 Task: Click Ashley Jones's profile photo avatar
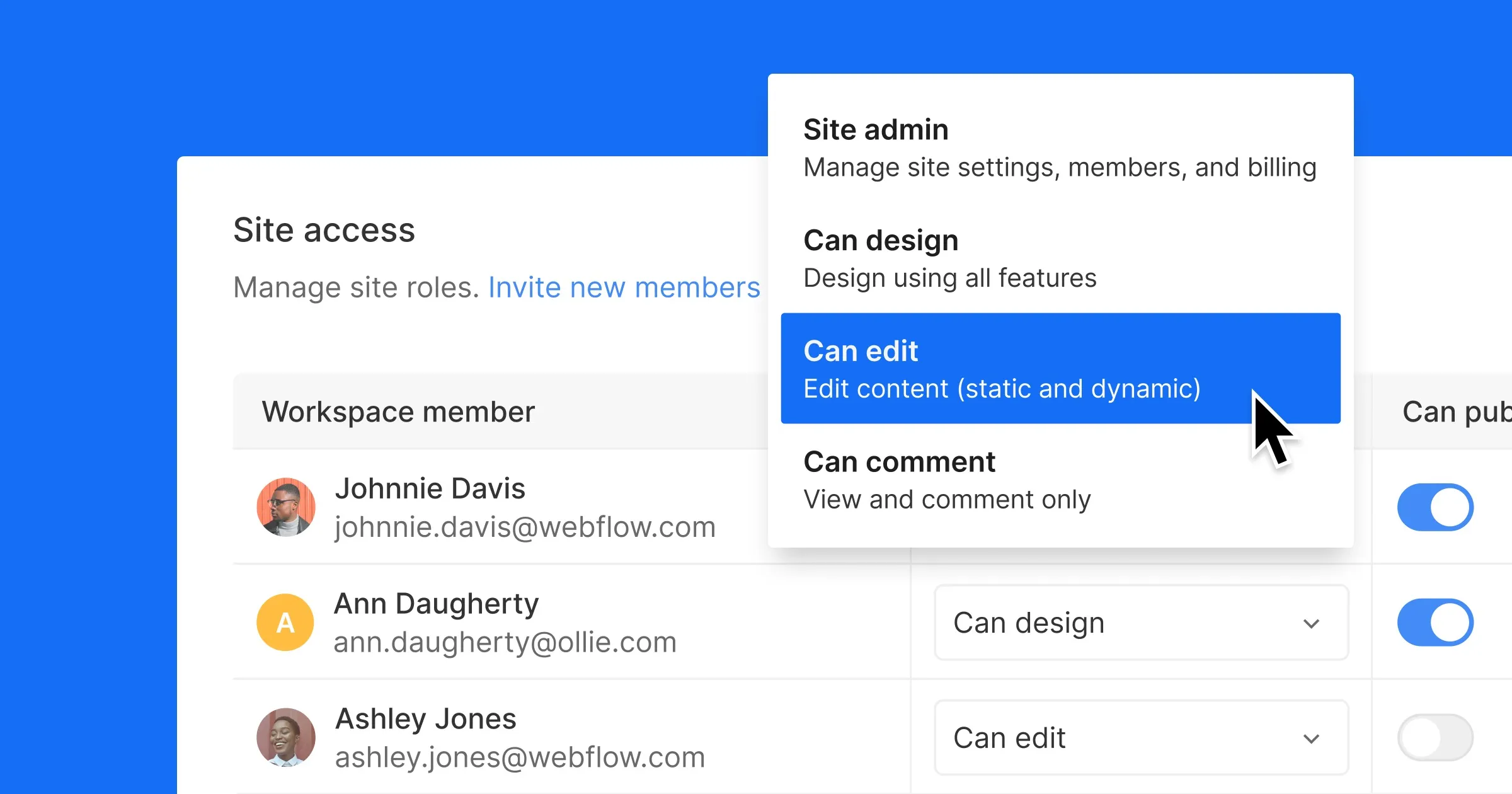[x=285, y=737]
